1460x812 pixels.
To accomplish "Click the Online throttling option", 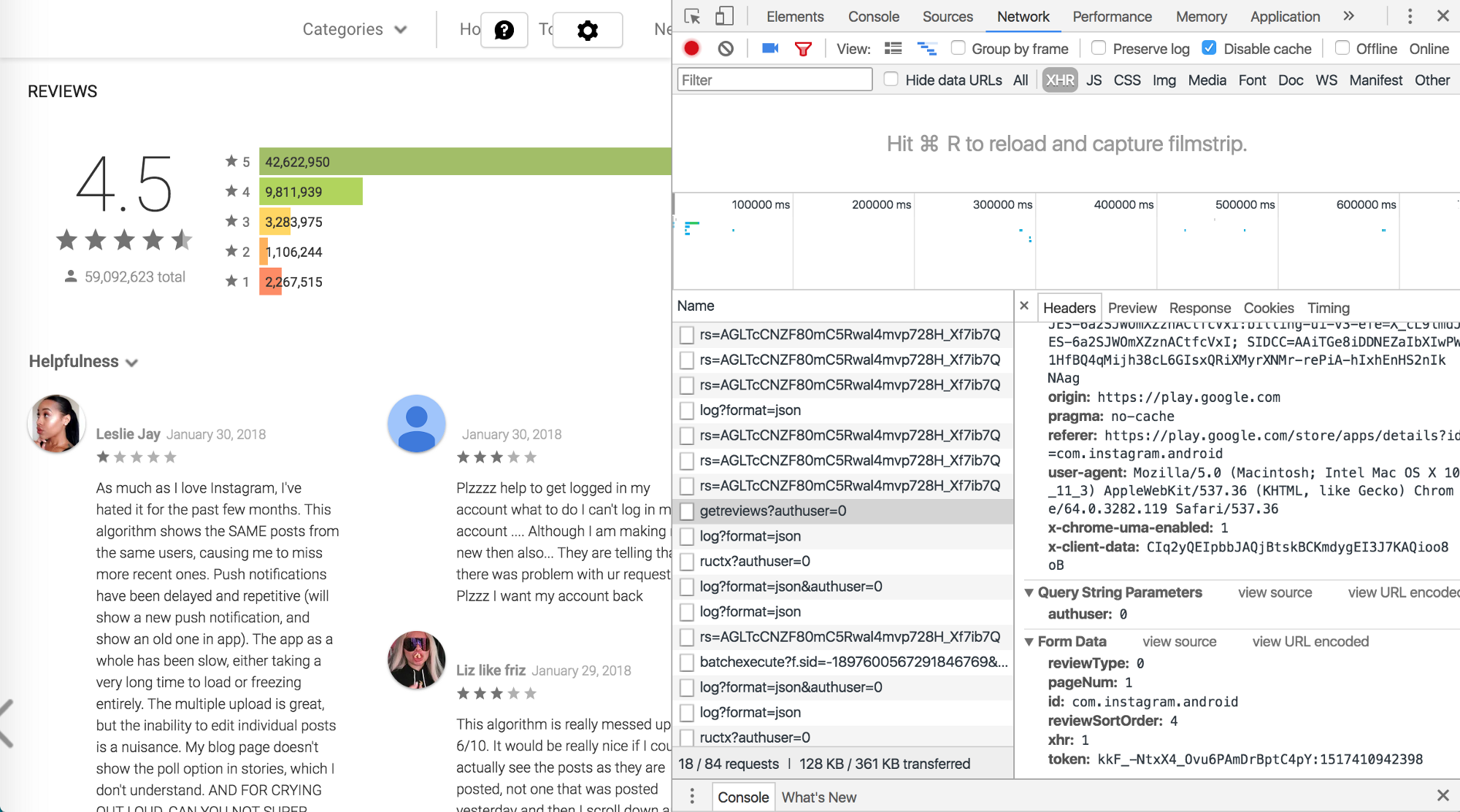I will [1429, 48].
